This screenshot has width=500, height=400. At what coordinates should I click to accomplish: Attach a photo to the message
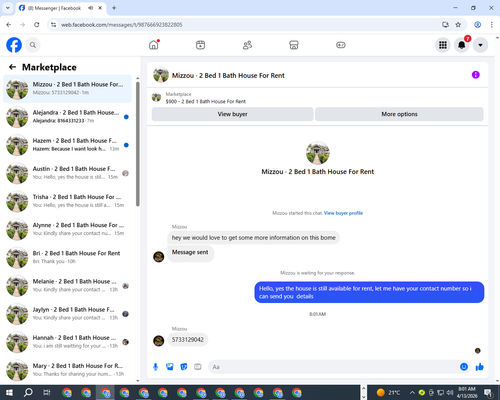(170, 367)
